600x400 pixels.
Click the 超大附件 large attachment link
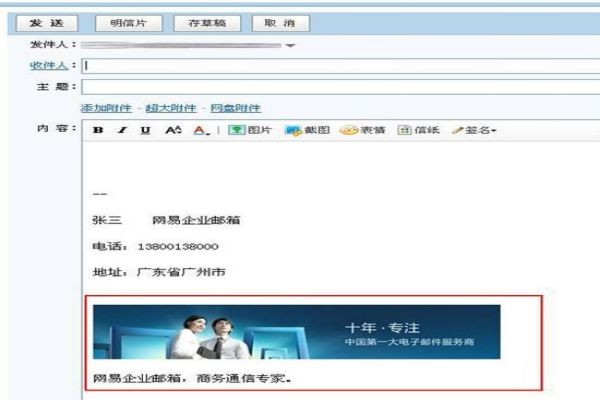tap(170, 108)
